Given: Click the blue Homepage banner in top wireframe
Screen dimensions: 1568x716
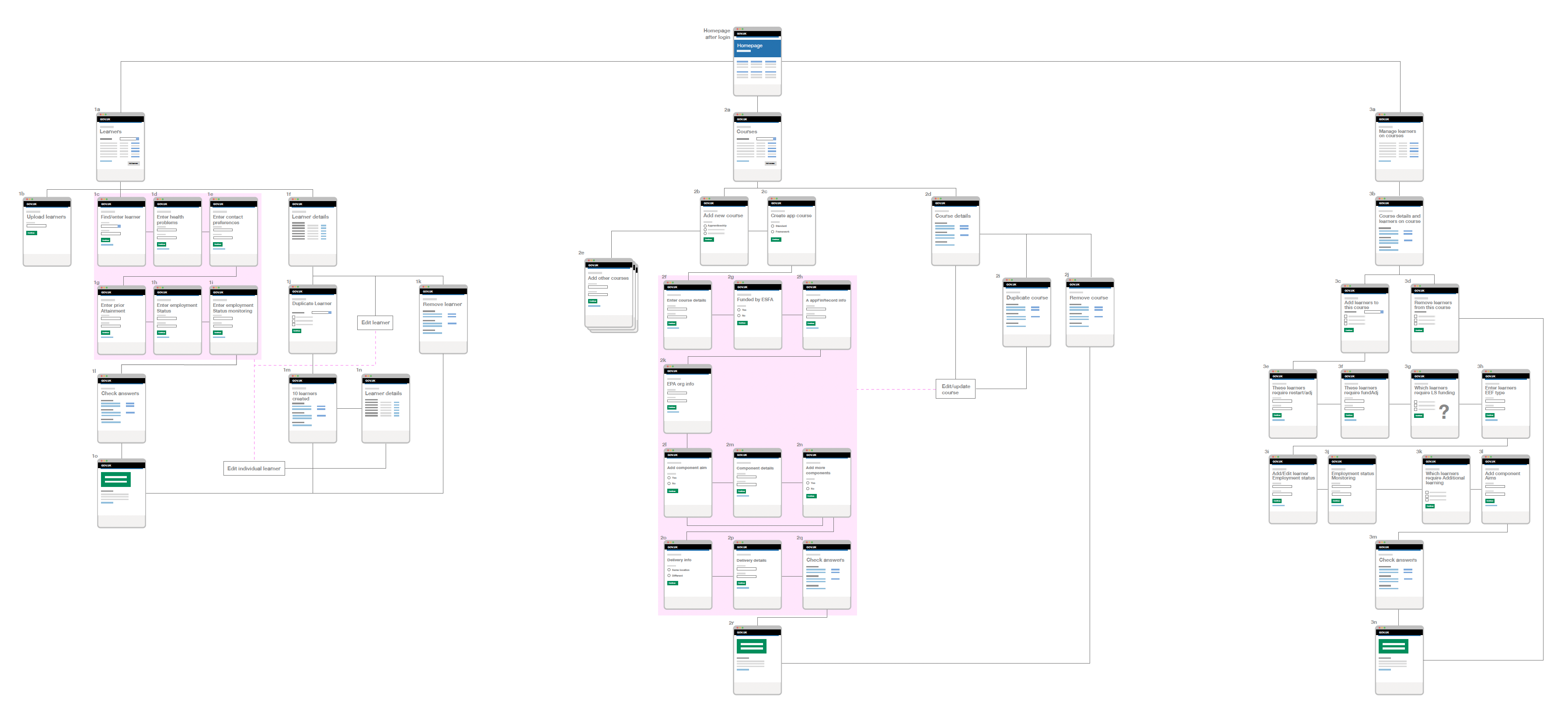Looking at the screenshot, I should point(757,48).
